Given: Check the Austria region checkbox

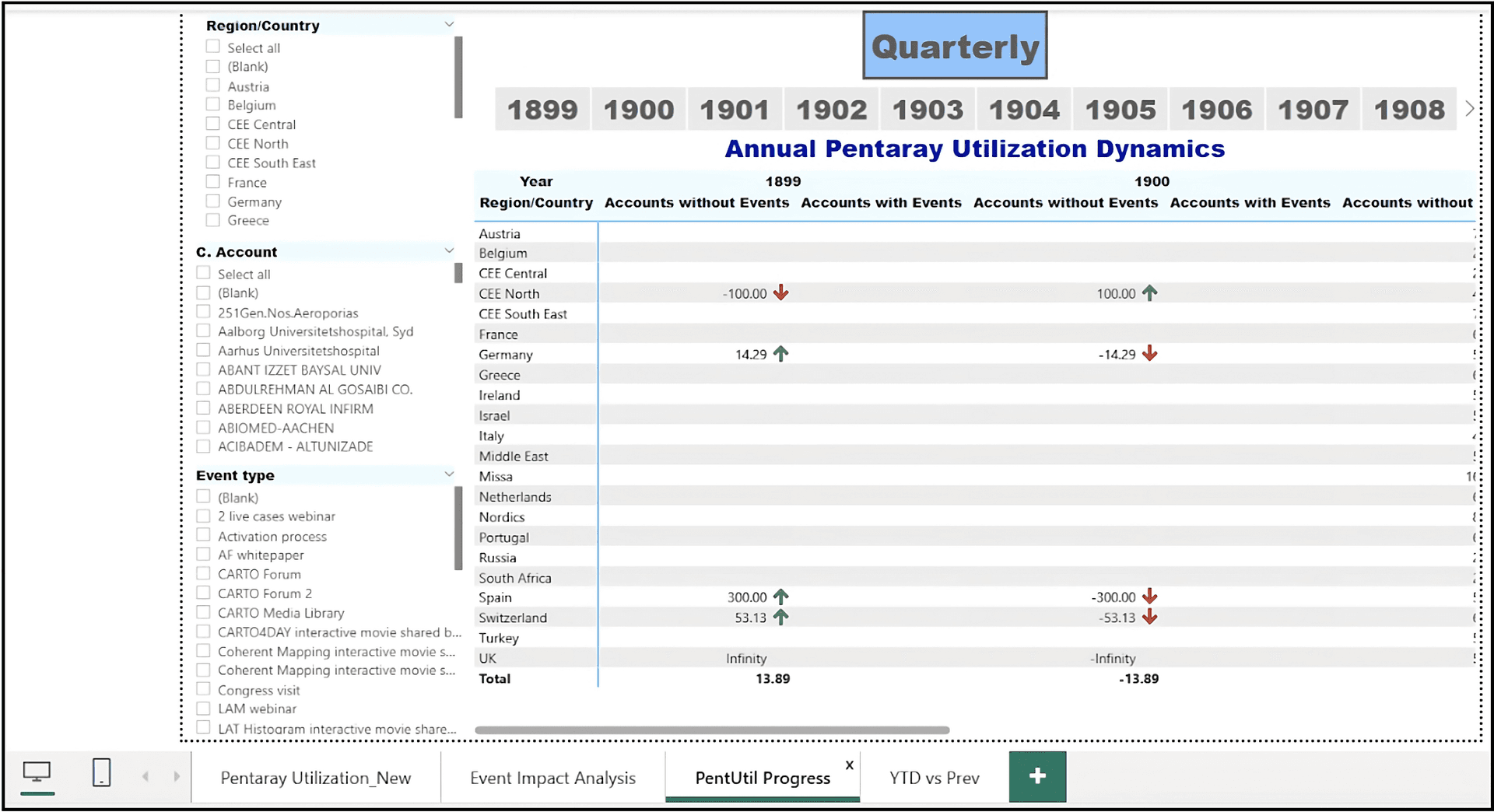Looking at the screenshot, I should [212, 86].
